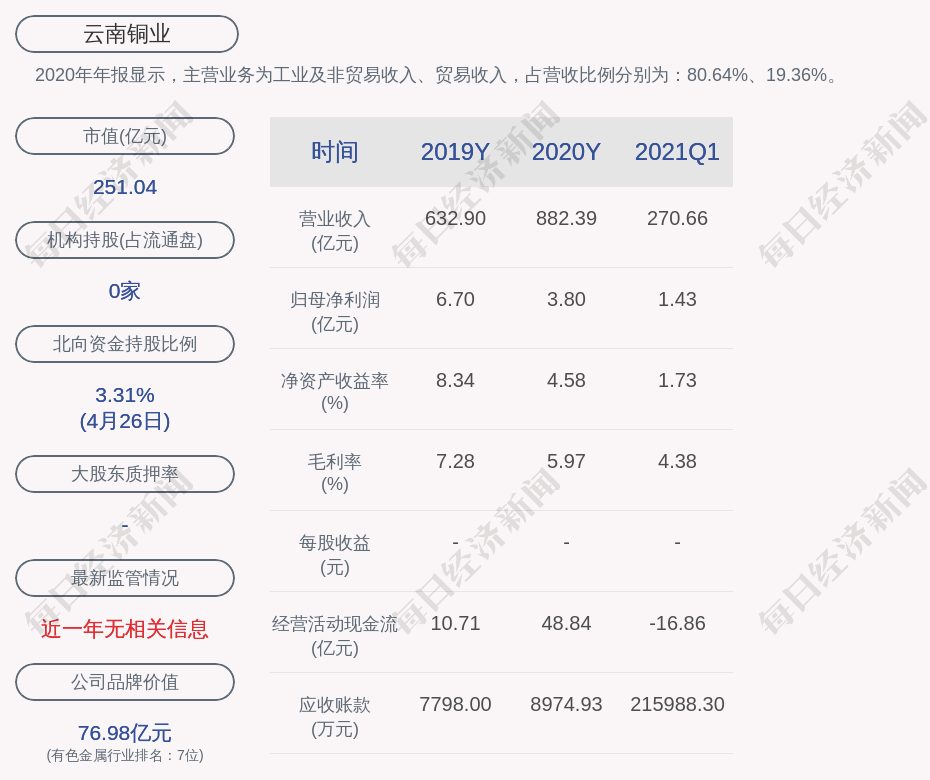This screenshot has height=780, width=930.
Task: Click the 3.31% northbound holding value
Action: [x=125, y=395]
